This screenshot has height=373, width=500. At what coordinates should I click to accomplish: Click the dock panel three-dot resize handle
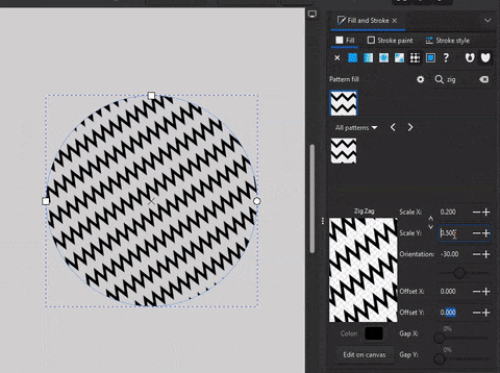(323, 221)
